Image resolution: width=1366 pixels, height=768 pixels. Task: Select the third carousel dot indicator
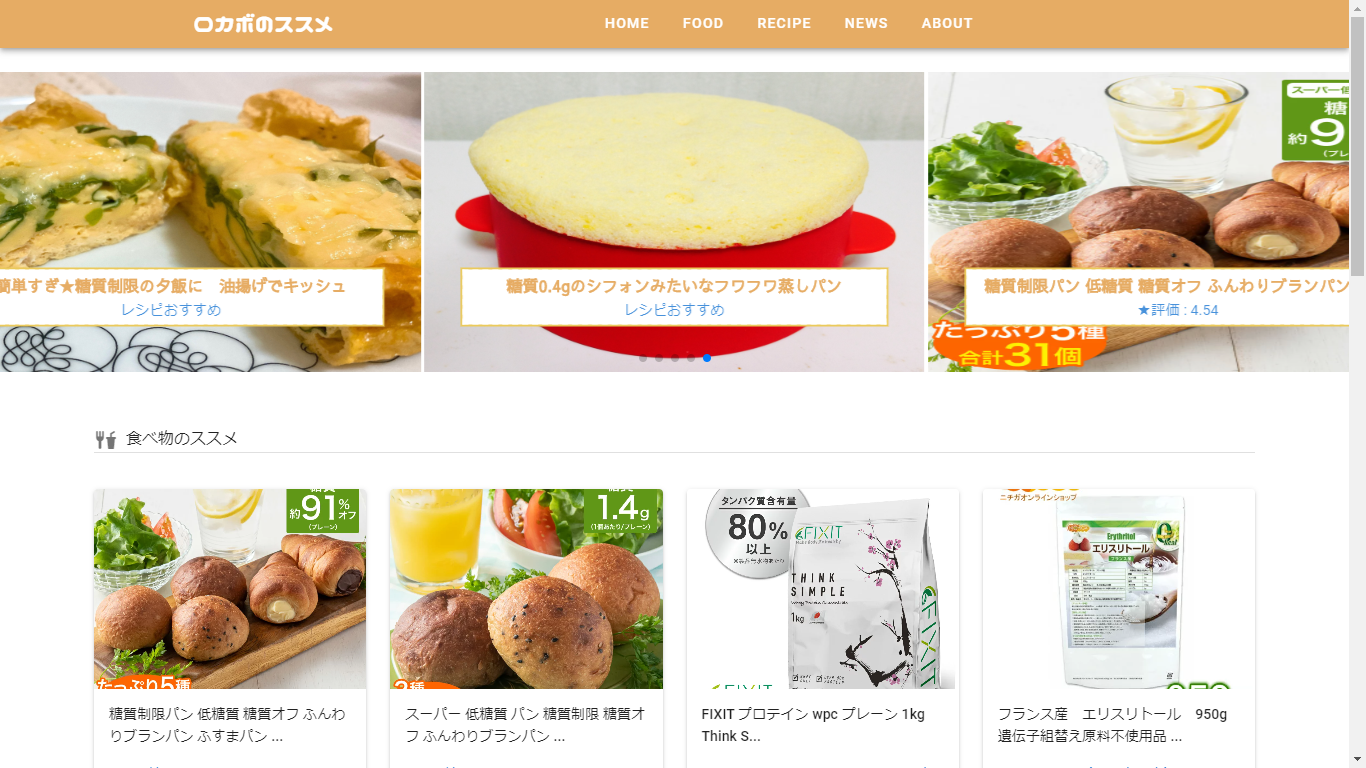pos(675,358)
